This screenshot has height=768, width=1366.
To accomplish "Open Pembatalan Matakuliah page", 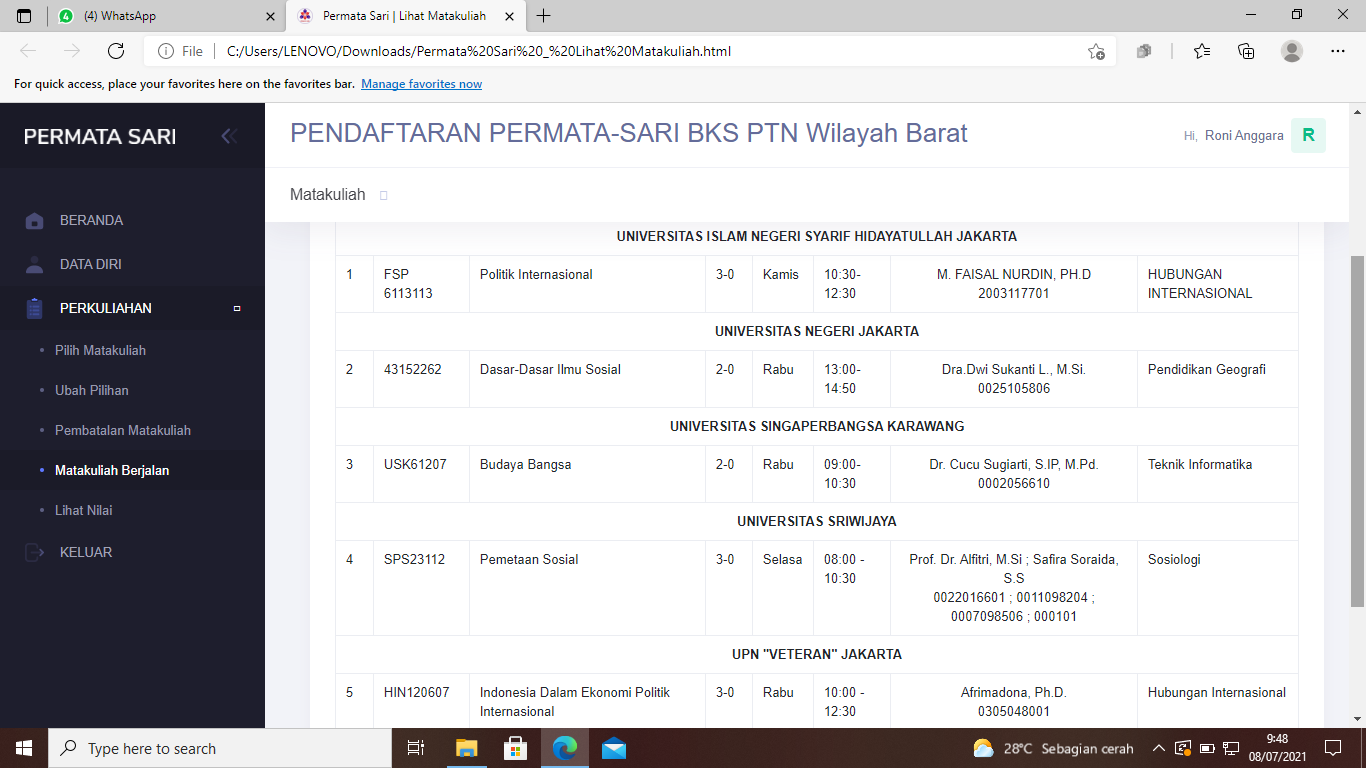I will point(122,430).
